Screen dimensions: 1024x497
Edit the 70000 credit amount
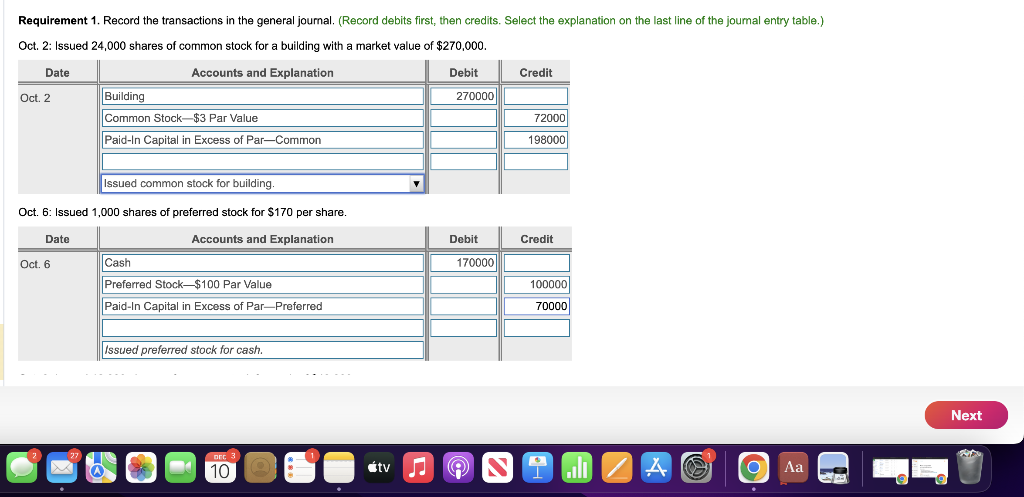536,306
